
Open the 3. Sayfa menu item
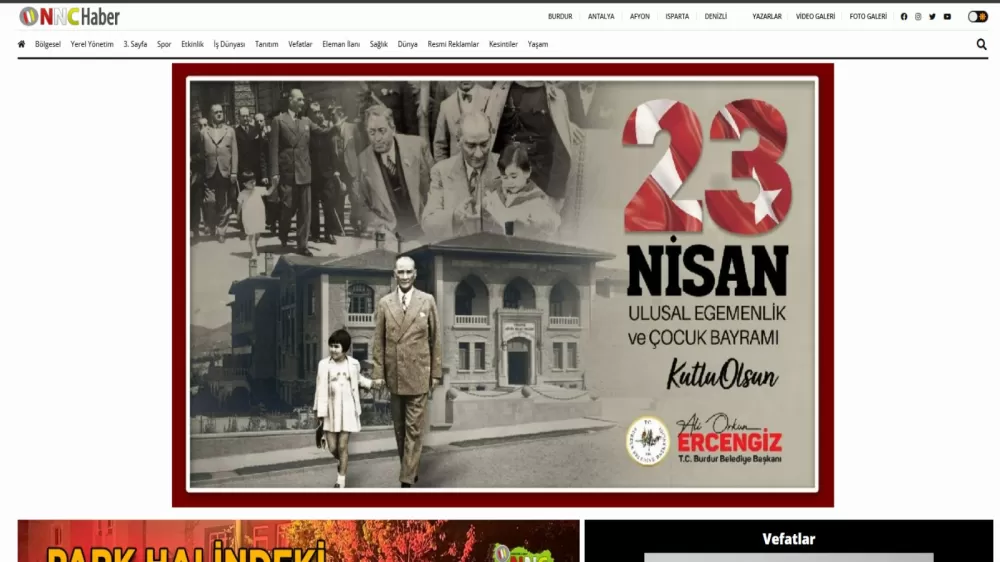135,44
